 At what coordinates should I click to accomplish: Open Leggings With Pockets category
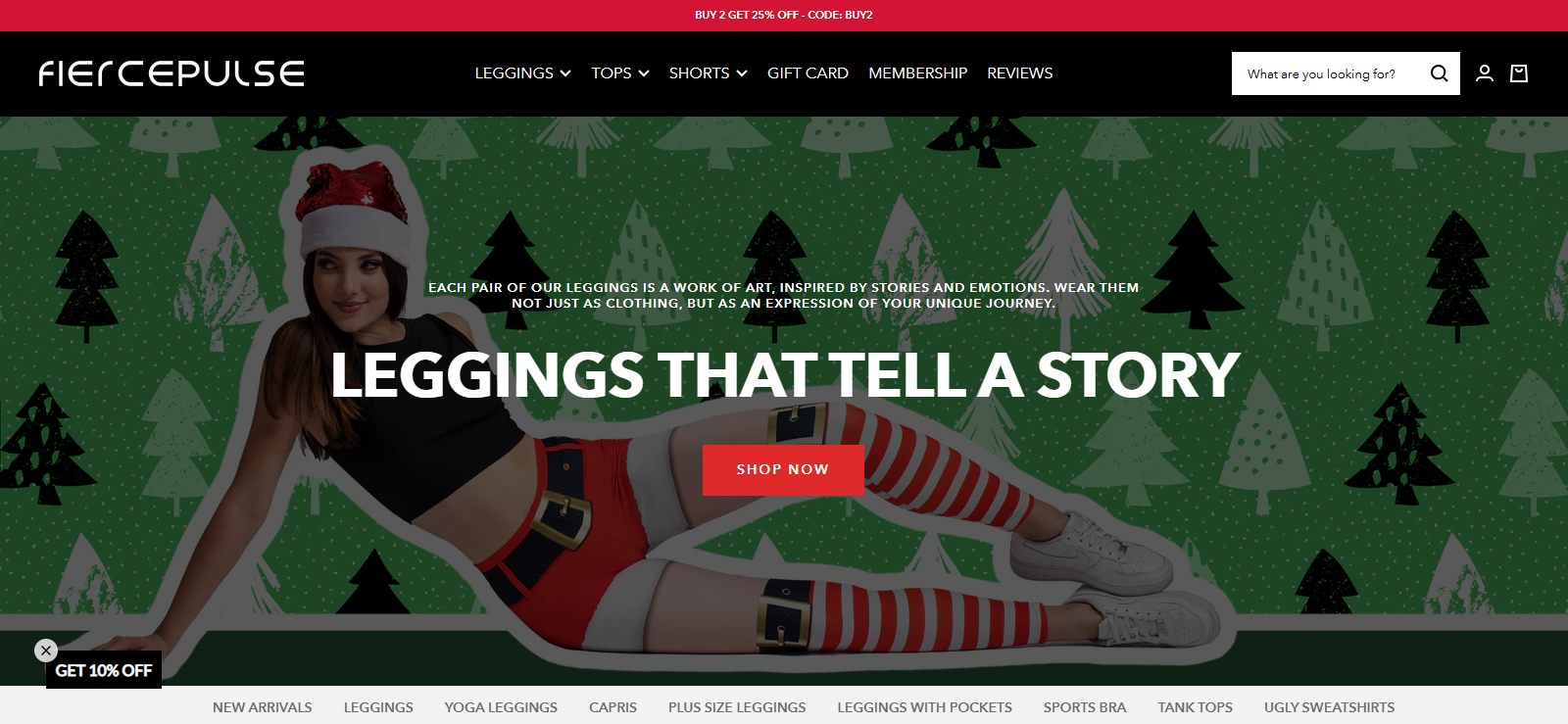pos(924,707)
